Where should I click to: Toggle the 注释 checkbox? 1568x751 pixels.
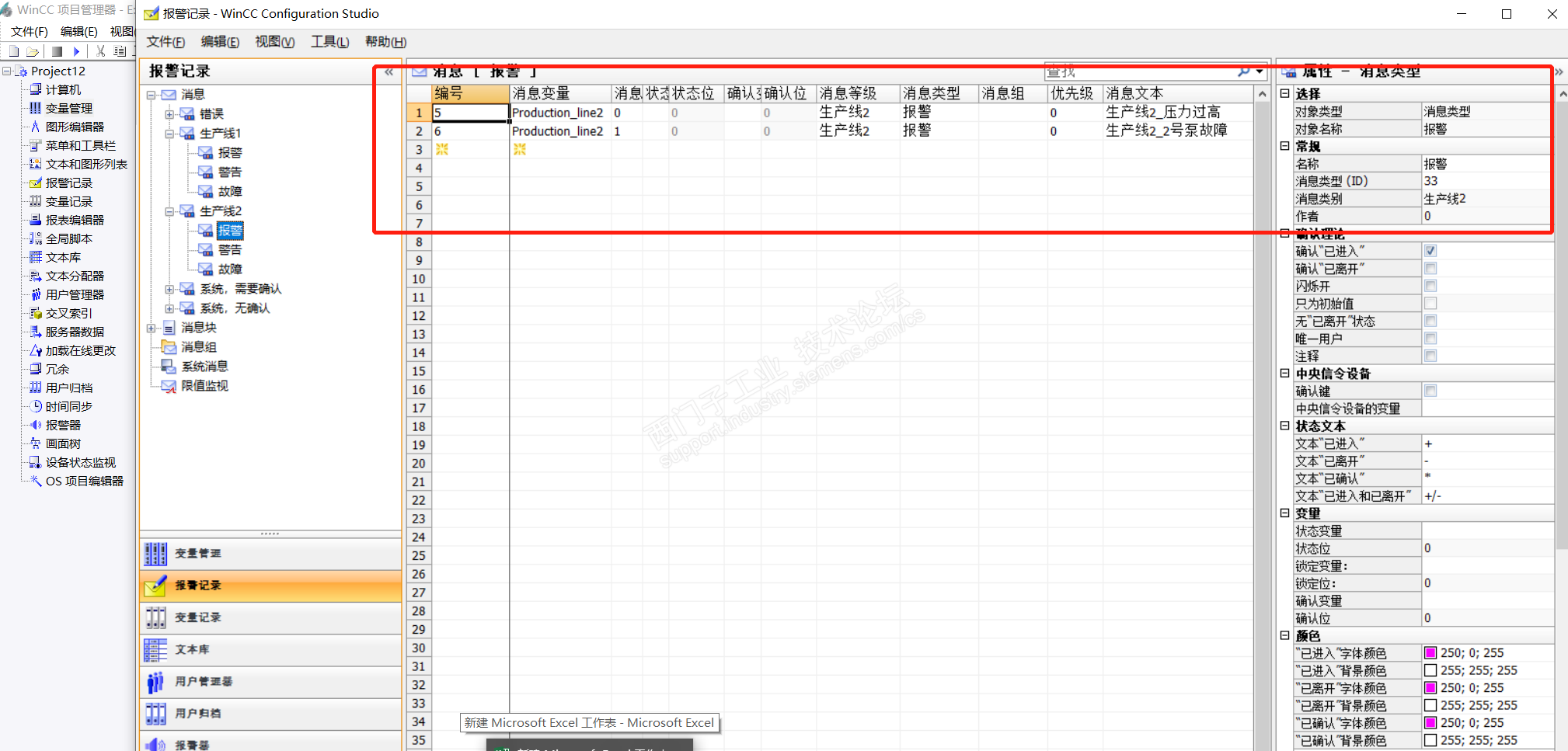1430,356
